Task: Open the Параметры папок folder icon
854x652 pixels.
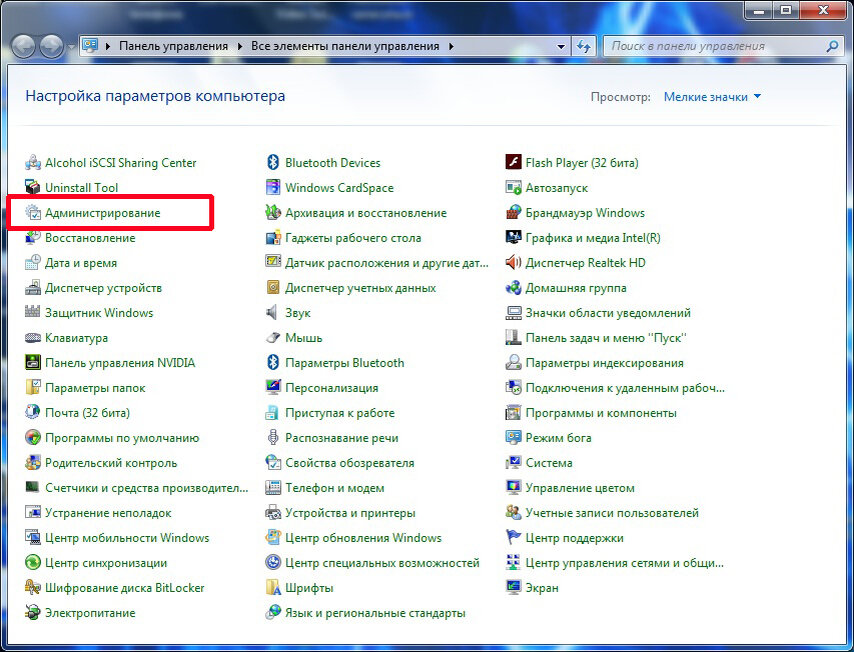Action: [x=33, y=387]
